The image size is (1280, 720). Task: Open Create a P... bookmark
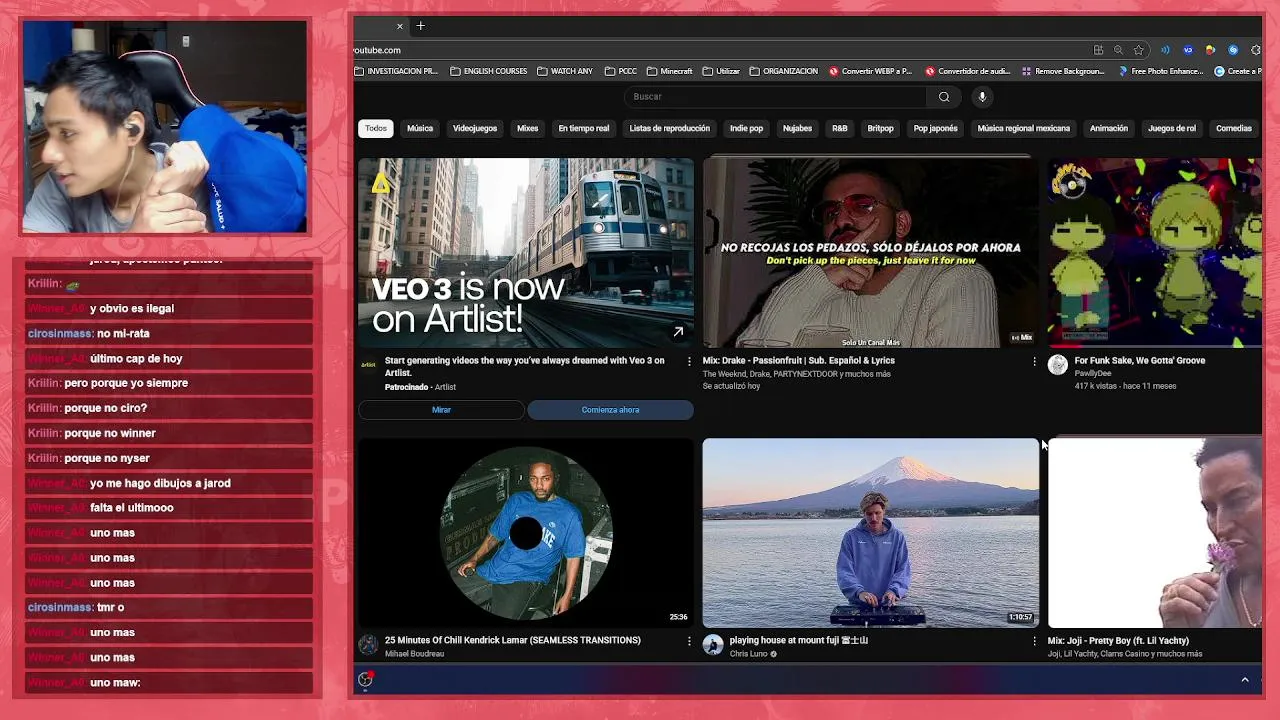[1238, 71]
